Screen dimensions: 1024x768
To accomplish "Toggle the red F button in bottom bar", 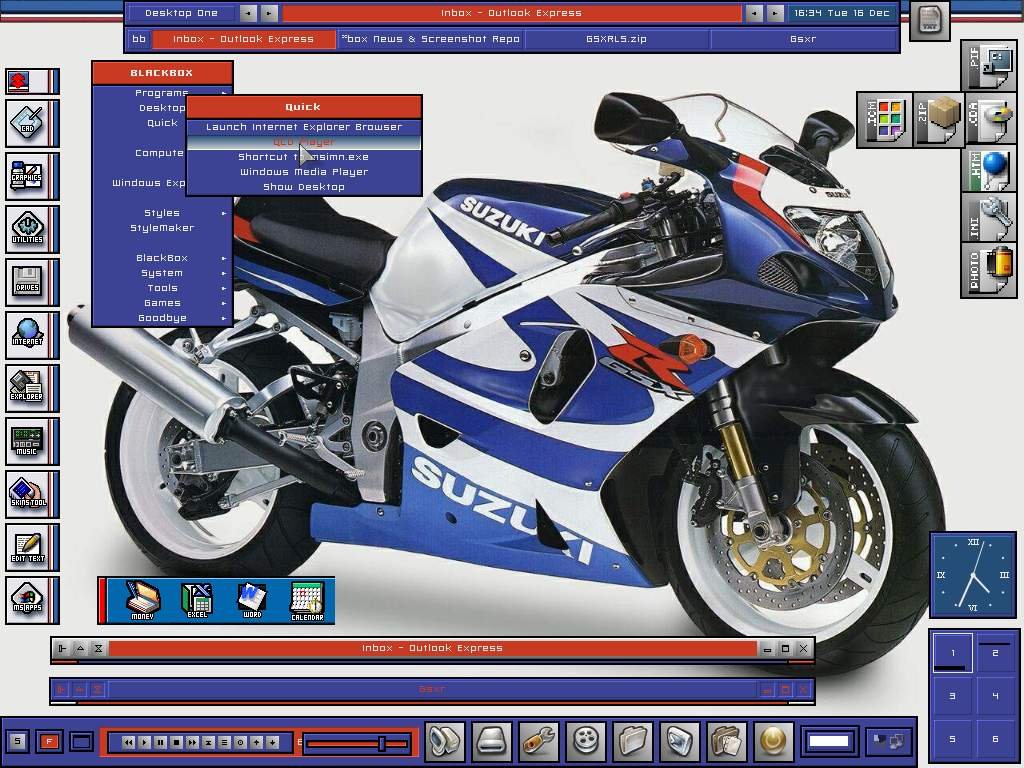I will (x=49, y=741).
